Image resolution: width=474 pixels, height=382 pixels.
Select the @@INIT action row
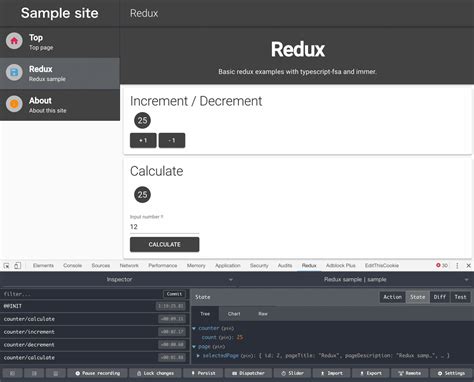pos(95,306)
